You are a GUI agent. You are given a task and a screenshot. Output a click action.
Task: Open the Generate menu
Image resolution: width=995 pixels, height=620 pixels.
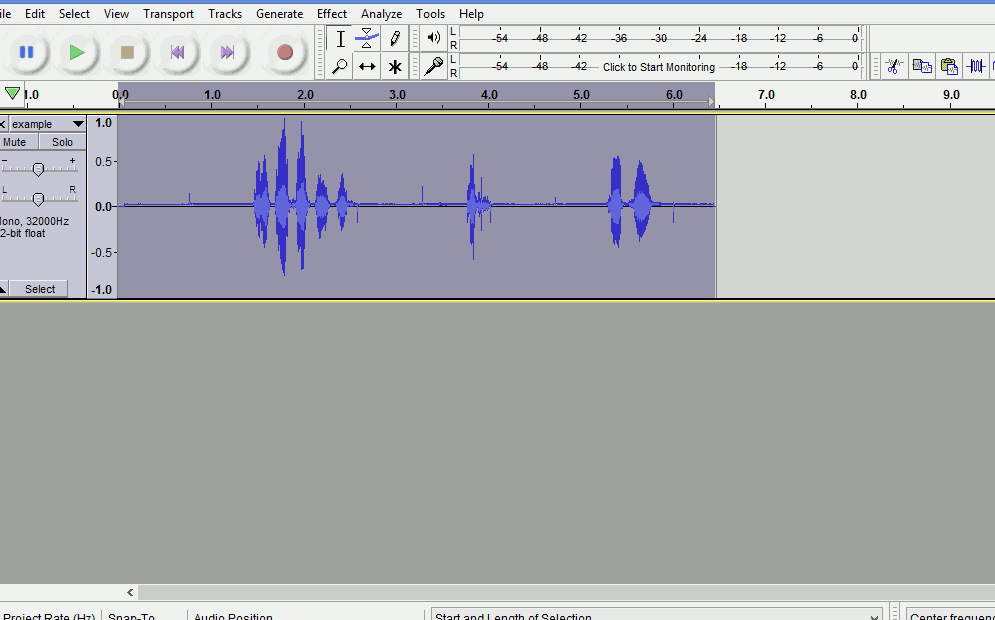(279, 13)
